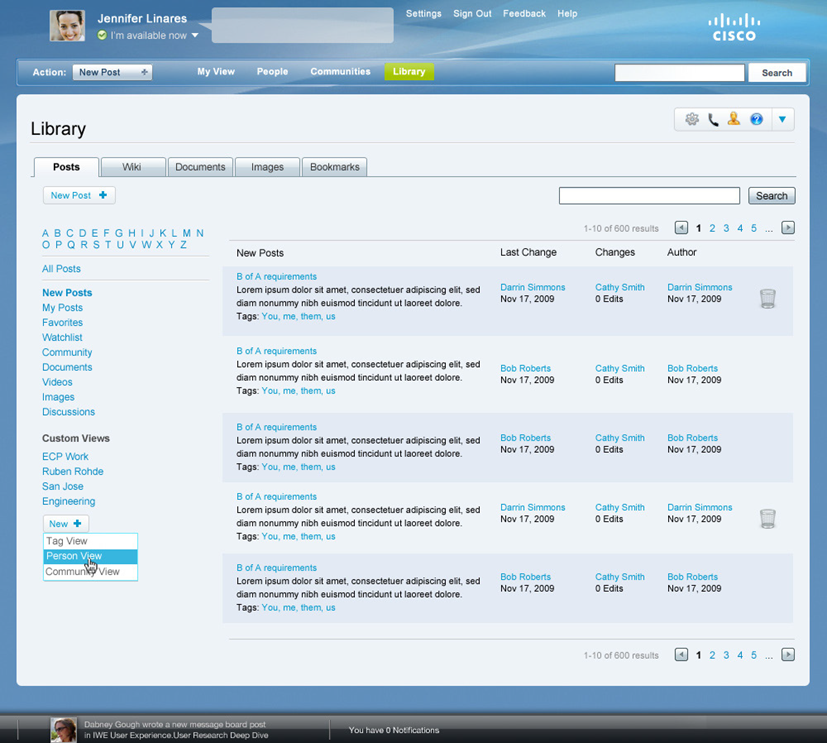Expand the blue triangle toolbar menu
Viewport: 827px width, 743px height.
[x=782, y=119]
